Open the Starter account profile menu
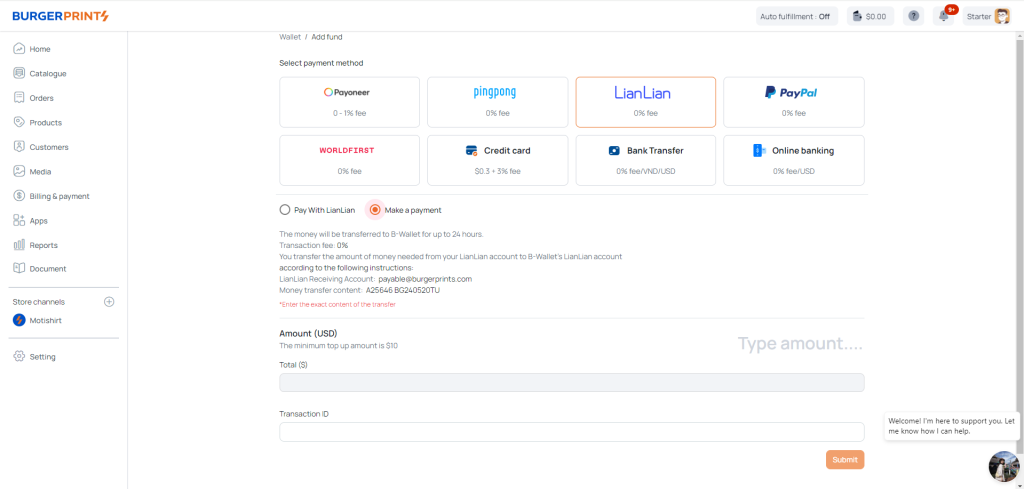Image resolution: width=1024 pixels, height=489 pixels. (x=988, y=16)
